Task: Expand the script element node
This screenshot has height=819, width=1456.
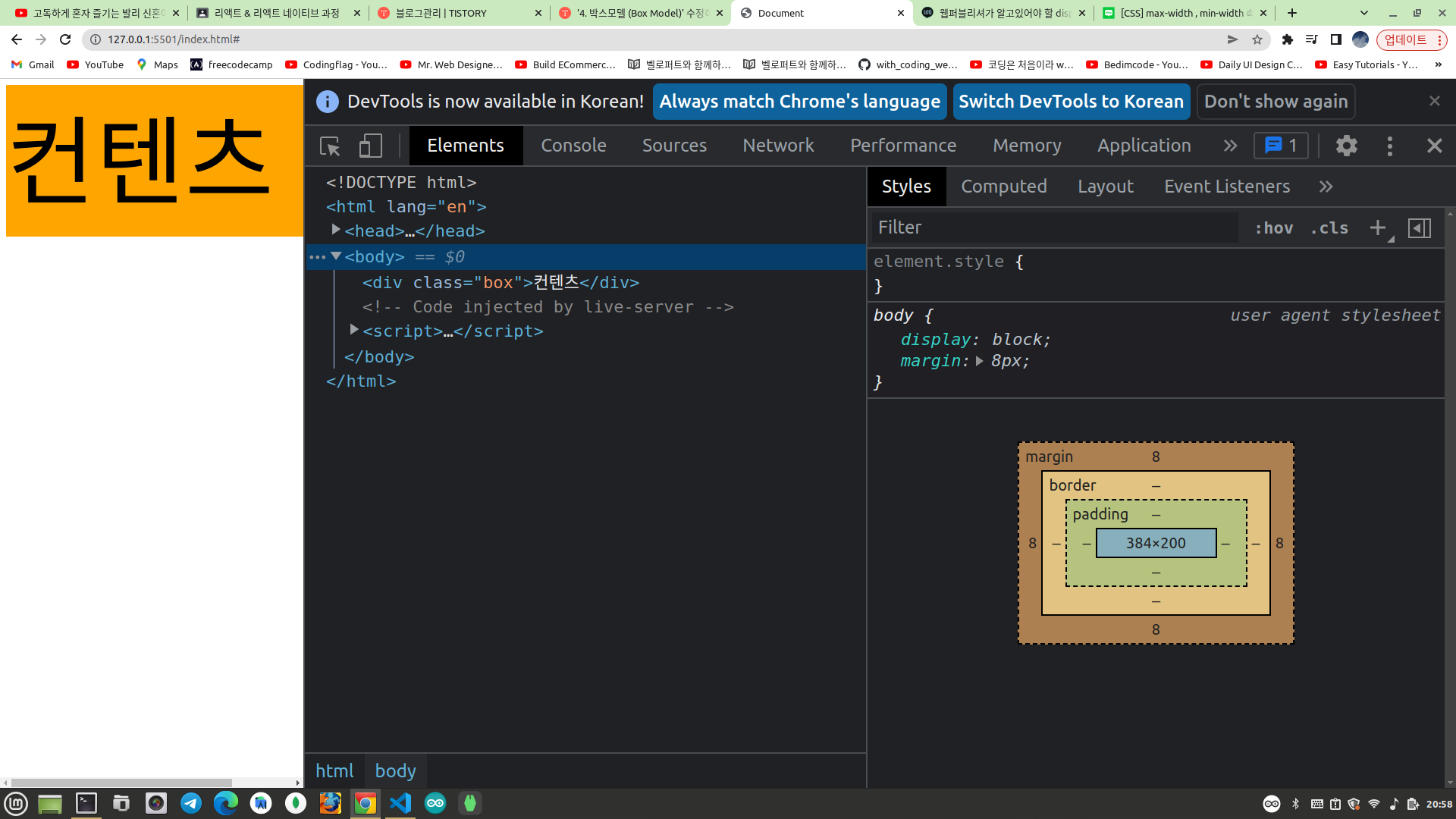Action: [x=354, y=330]
